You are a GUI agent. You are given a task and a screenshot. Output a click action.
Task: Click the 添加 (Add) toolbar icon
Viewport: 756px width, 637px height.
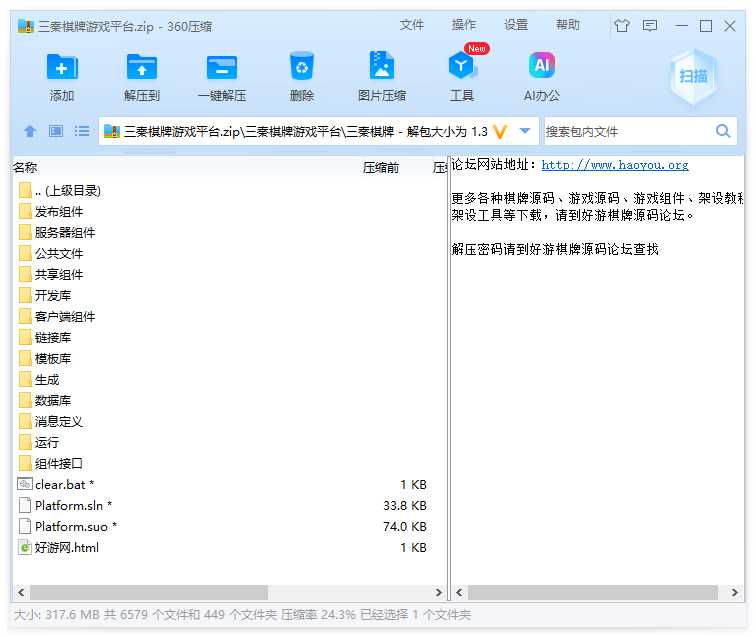tap(62, 67)
